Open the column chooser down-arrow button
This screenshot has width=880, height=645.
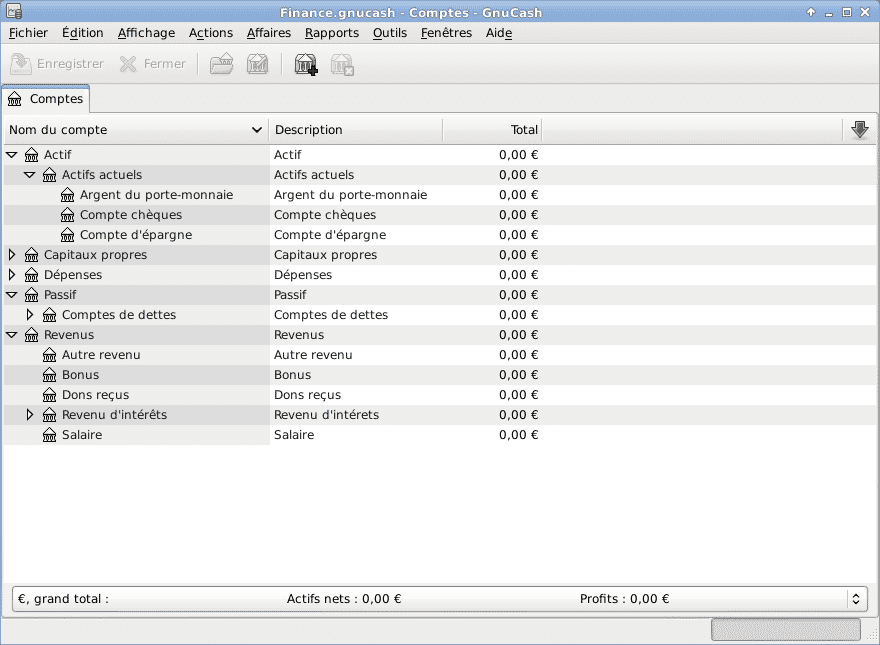(x=859, y=130)
